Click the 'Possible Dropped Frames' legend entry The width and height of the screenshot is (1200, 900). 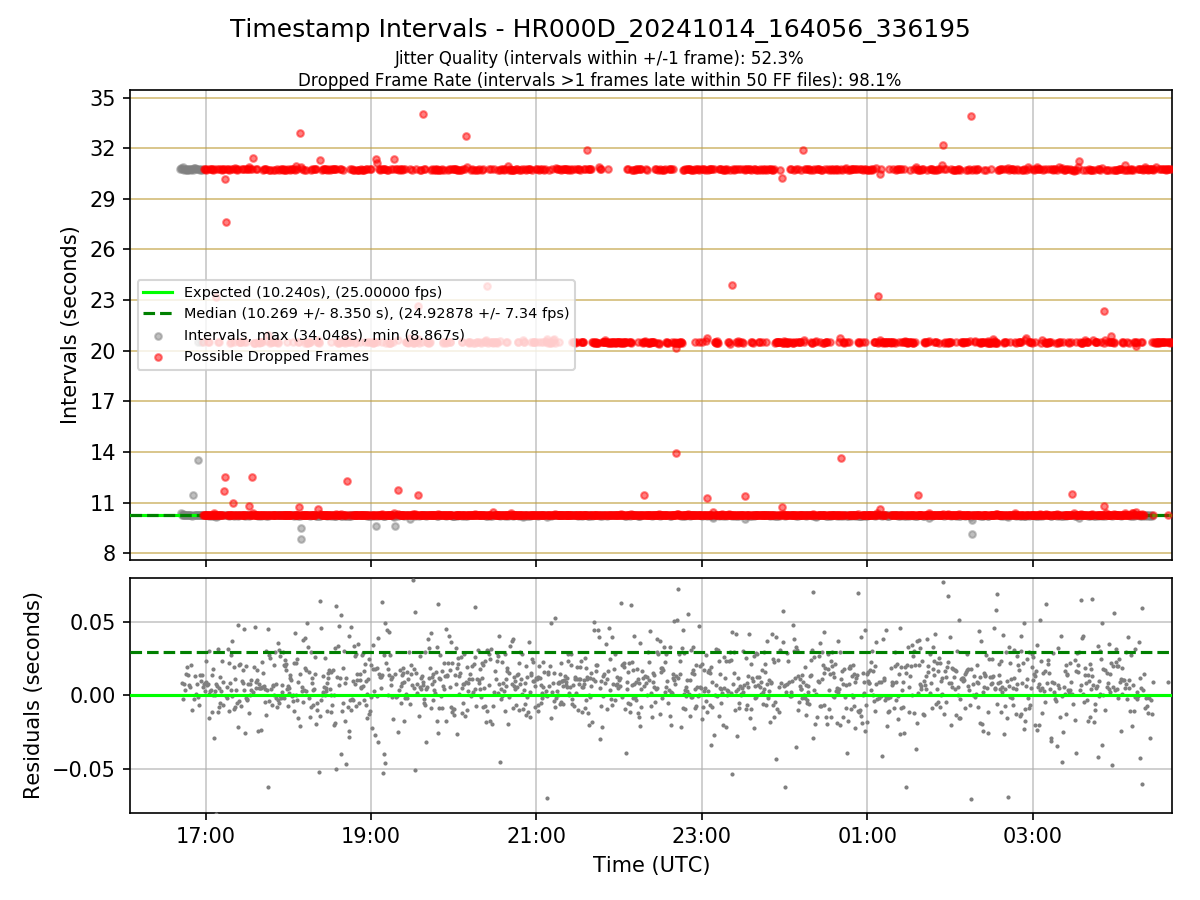point(277,356)
